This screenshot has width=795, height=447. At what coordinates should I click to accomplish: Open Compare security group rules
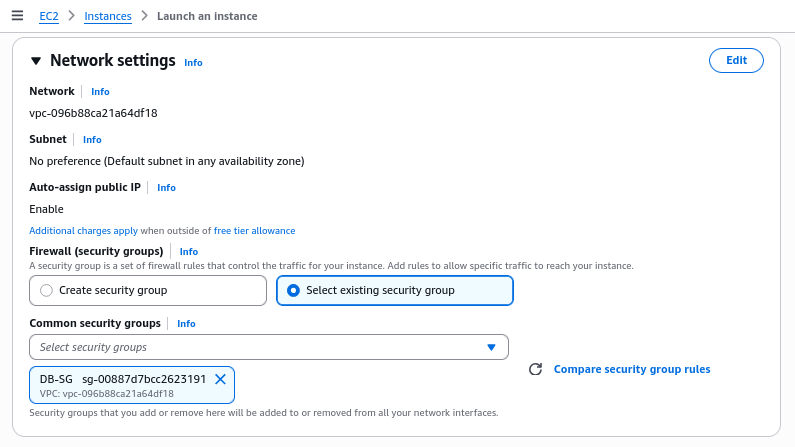[631, 369]
